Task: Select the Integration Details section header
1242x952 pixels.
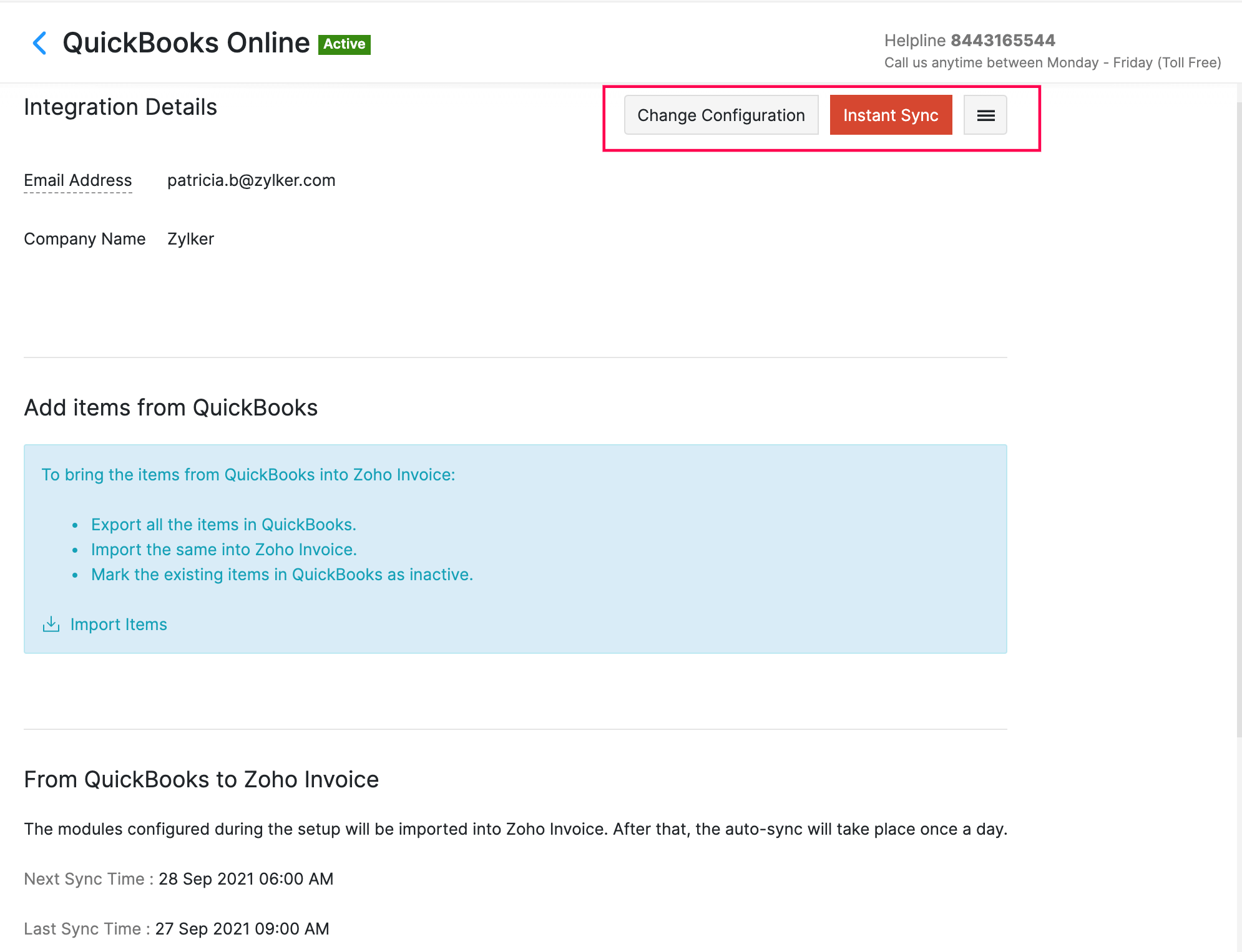Action: pos(121,107)
